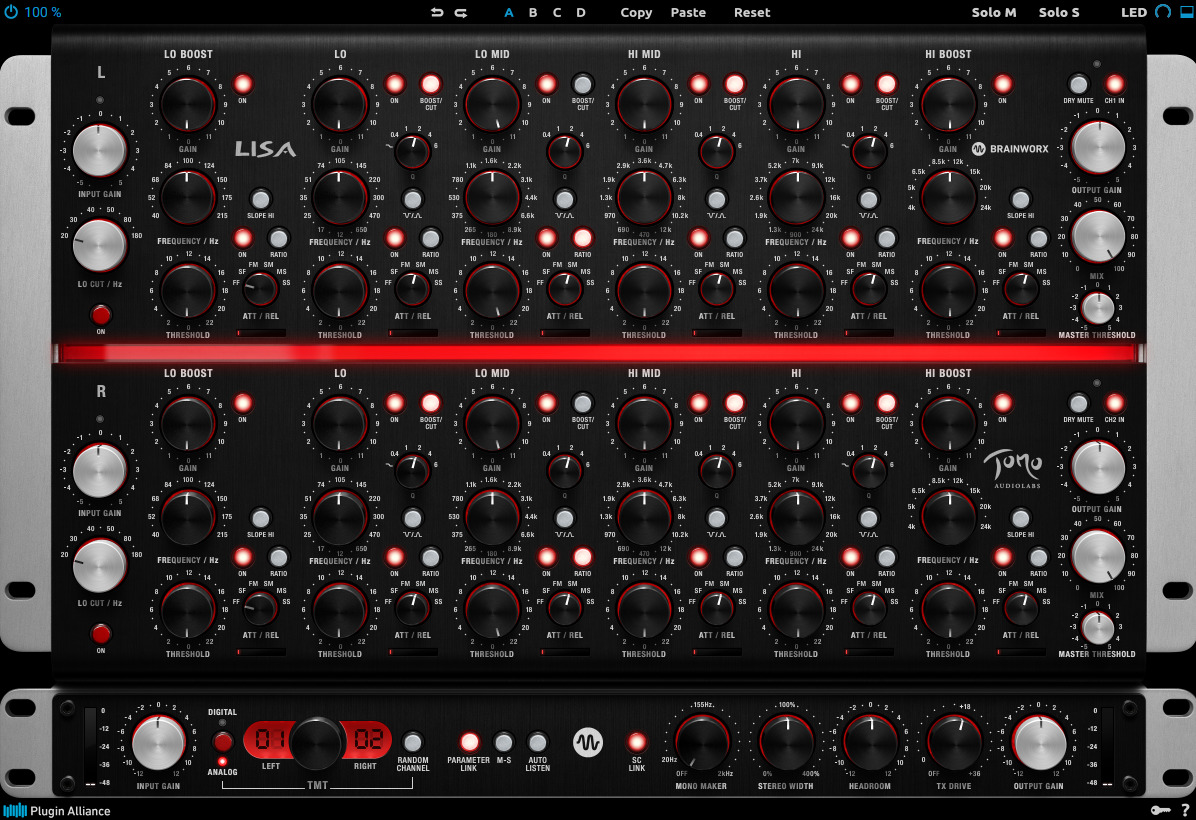Open the 100 % zoom scale selector
1196x820 pixels.
(42, 12)
